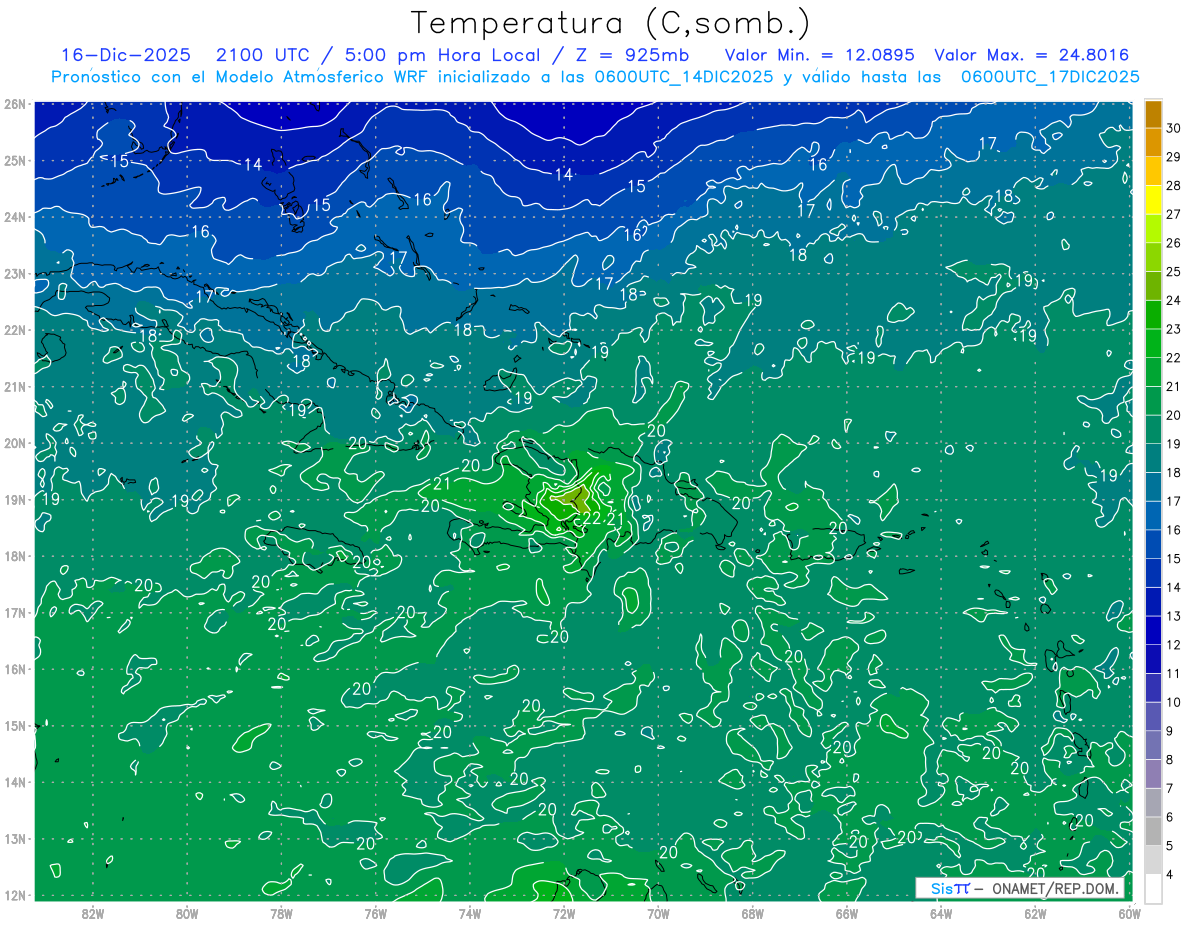This screenshot has width=1200, height=927.
Task: Click the '16N' latitude label
Action: [x=14, y=669]
